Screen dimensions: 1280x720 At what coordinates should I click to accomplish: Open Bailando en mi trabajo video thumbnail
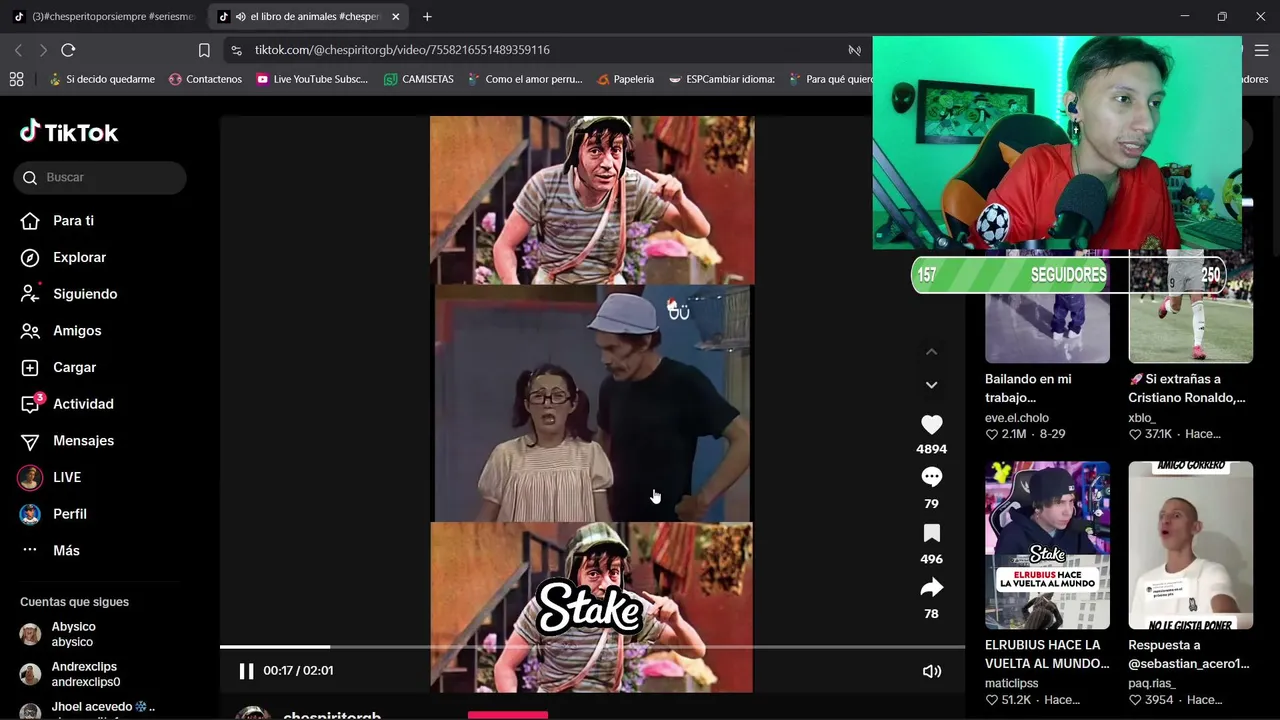click(1047, 306)
